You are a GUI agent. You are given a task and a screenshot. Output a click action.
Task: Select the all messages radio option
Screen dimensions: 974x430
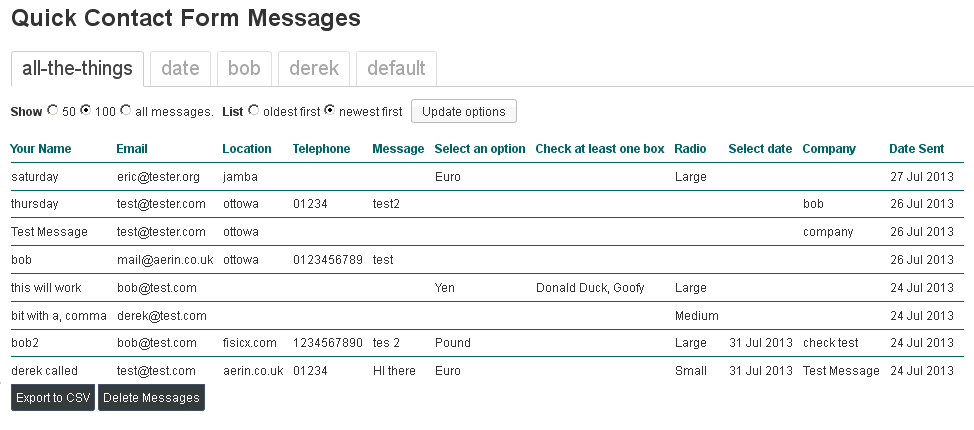pos(125,111)
